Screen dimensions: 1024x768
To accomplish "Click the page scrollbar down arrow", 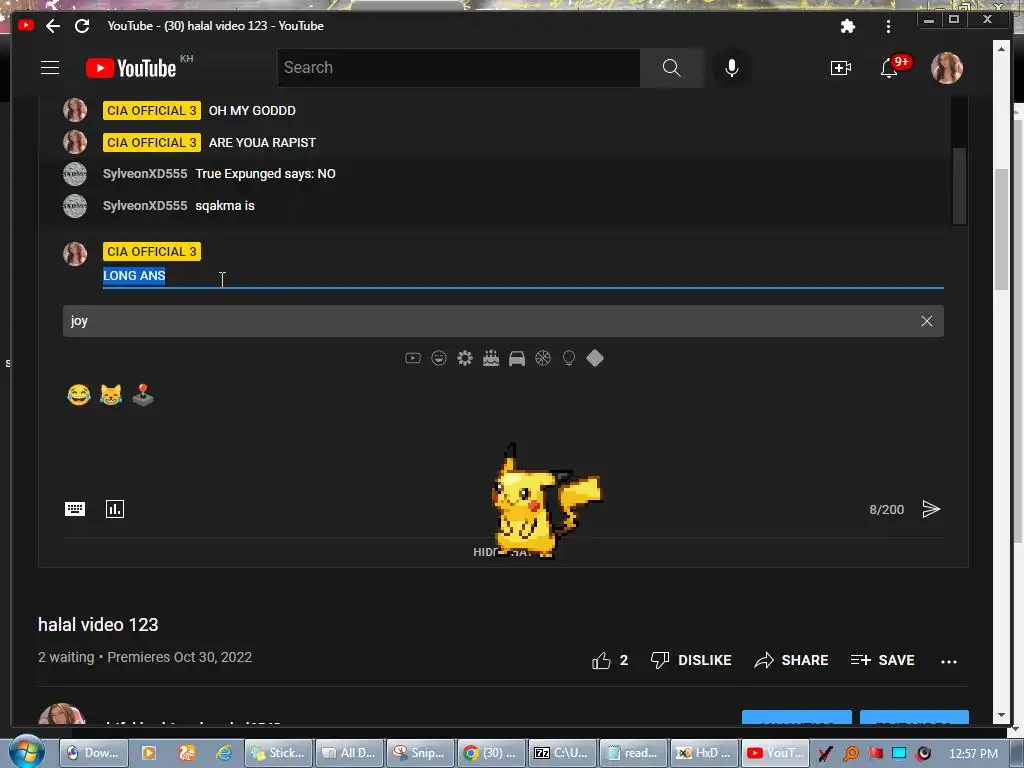I will [x=1001, y=716].
